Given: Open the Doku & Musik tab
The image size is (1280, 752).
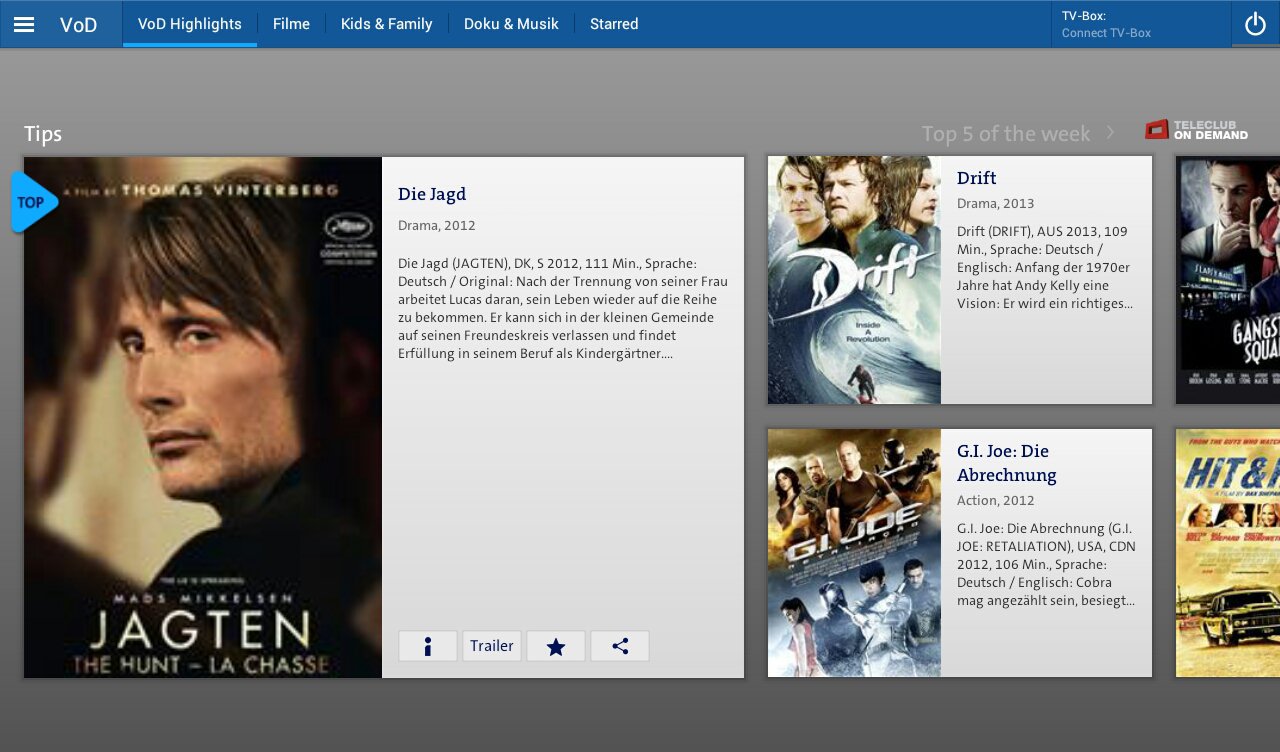Looking at the screenshot, I should coord(511,24).
